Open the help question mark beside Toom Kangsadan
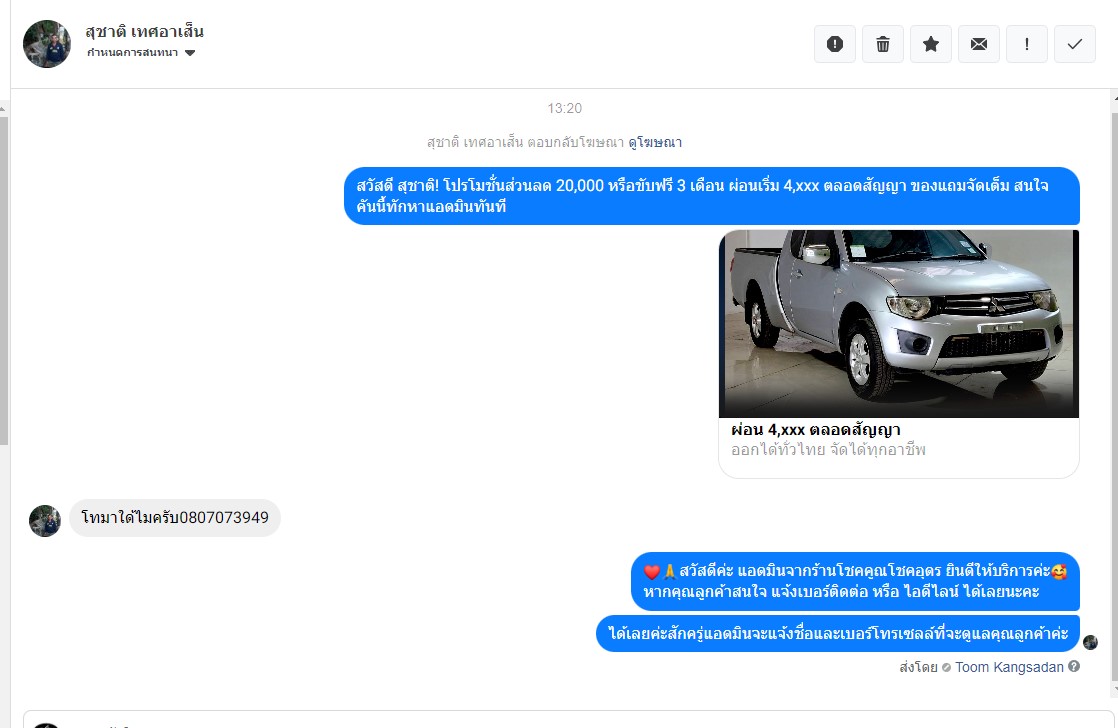 [x=1074, y=667]
